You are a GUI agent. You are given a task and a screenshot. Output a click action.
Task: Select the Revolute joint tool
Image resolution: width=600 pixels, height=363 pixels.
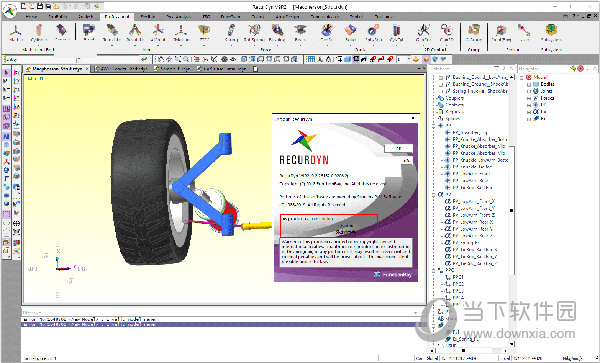coord(135,33)
